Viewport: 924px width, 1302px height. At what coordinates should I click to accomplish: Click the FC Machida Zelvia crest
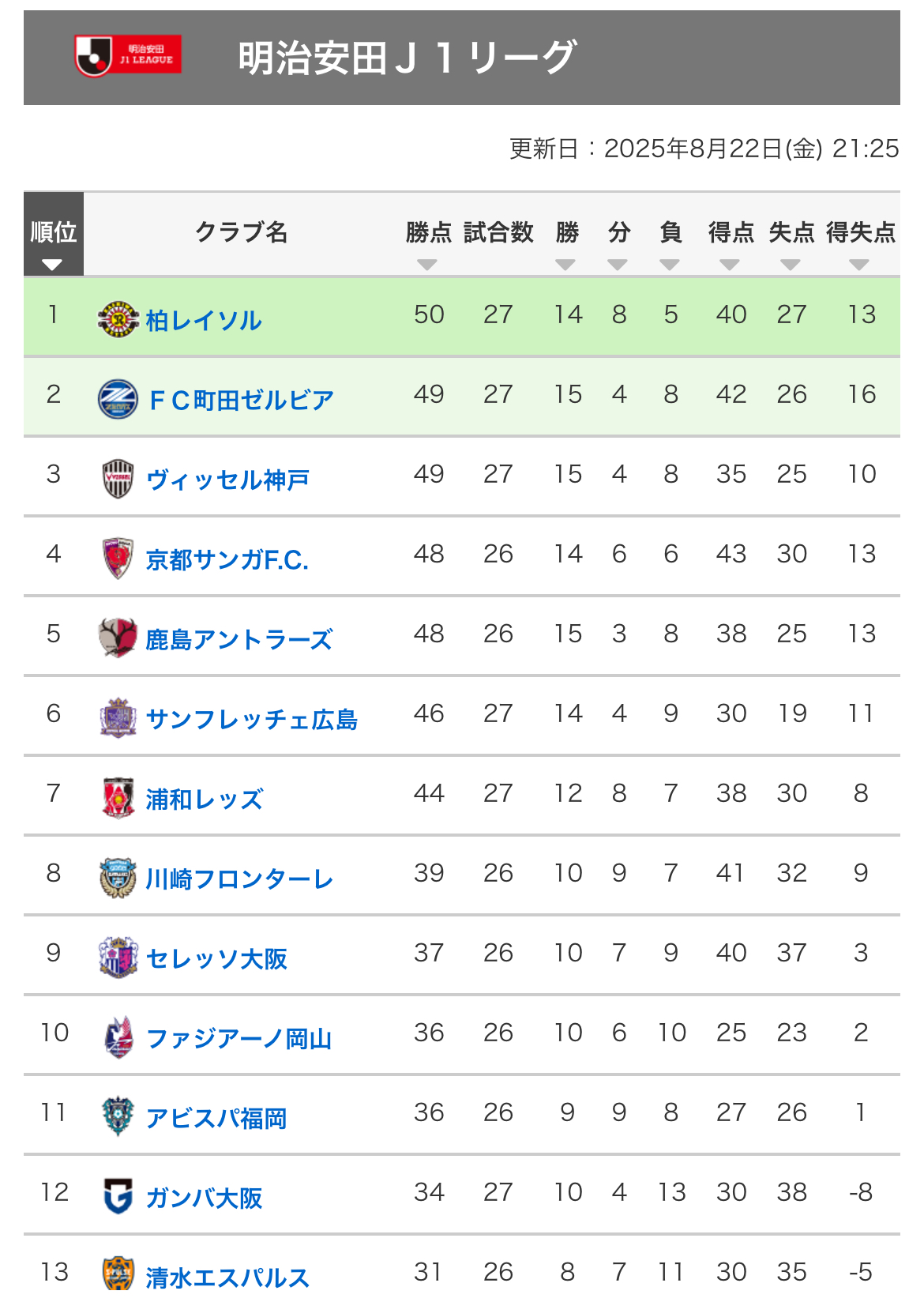[118, 399]
